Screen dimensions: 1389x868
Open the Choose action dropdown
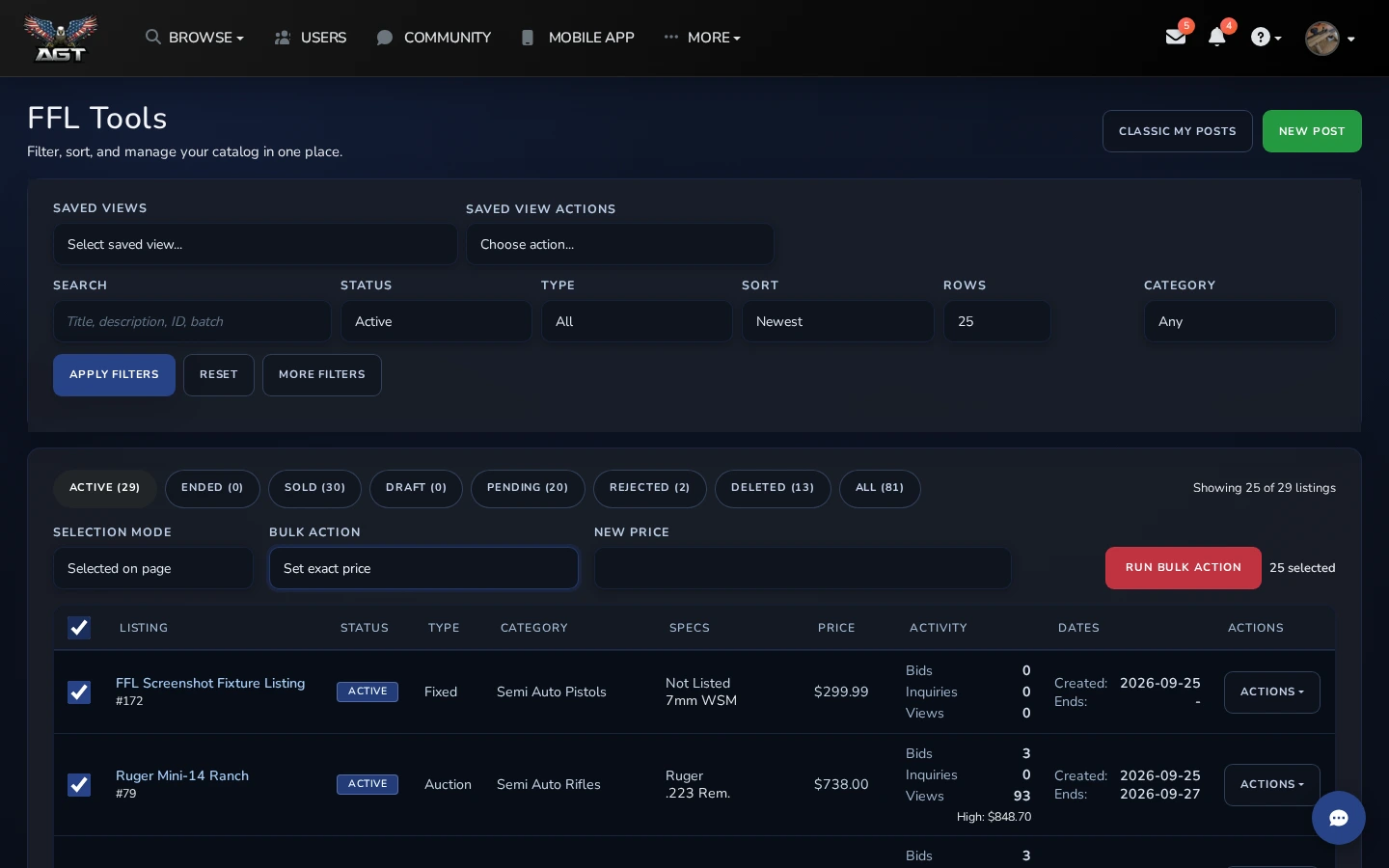click(620, 244)
